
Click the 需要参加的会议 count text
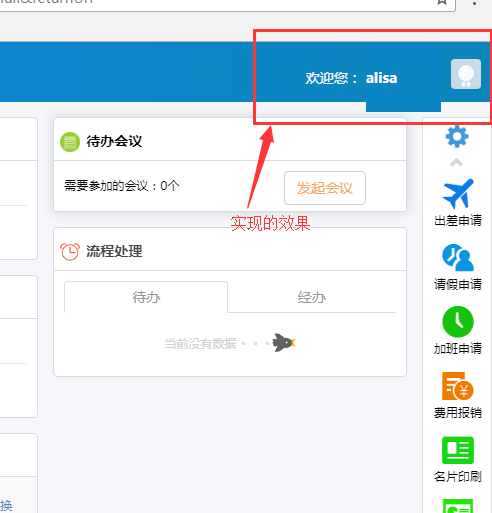(x=122, y=186)
